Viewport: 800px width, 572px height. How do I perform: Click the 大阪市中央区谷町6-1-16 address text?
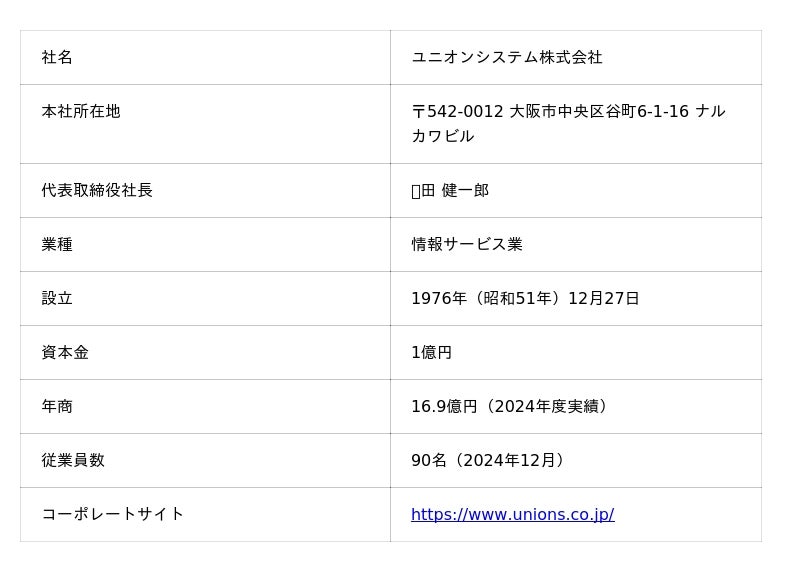click(x=599, y=111)
